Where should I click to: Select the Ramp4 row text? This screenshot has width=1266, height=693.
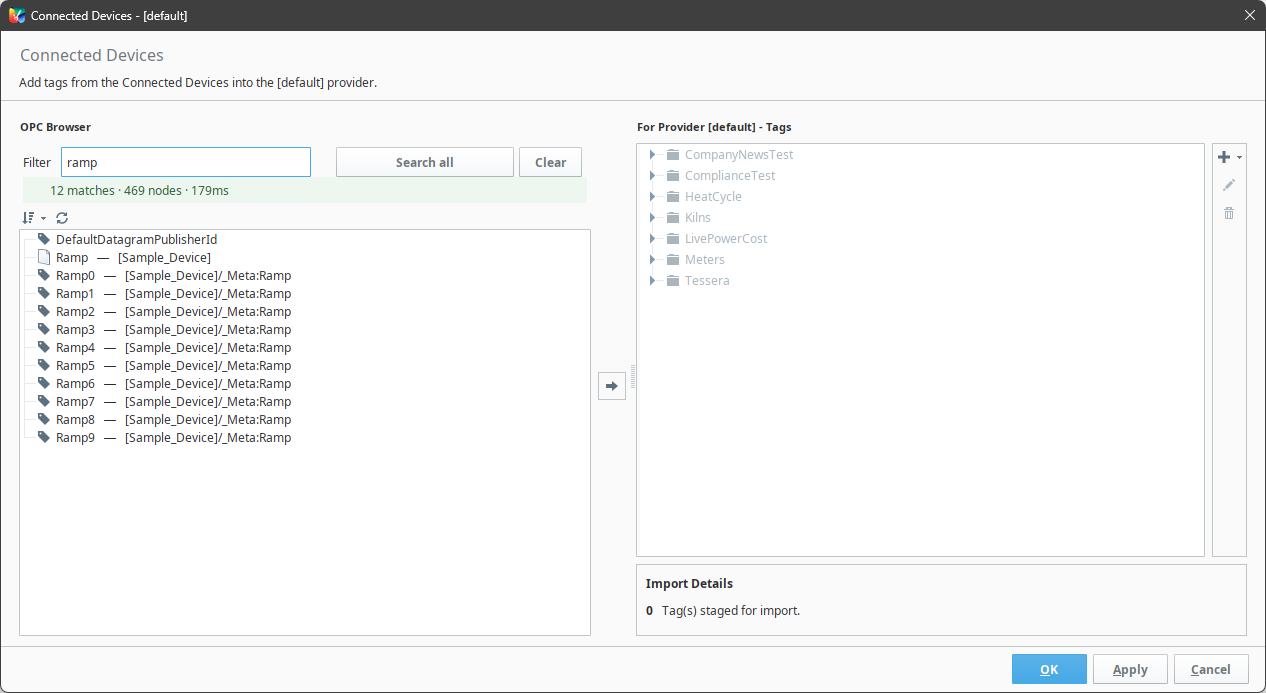pos(173,347)
